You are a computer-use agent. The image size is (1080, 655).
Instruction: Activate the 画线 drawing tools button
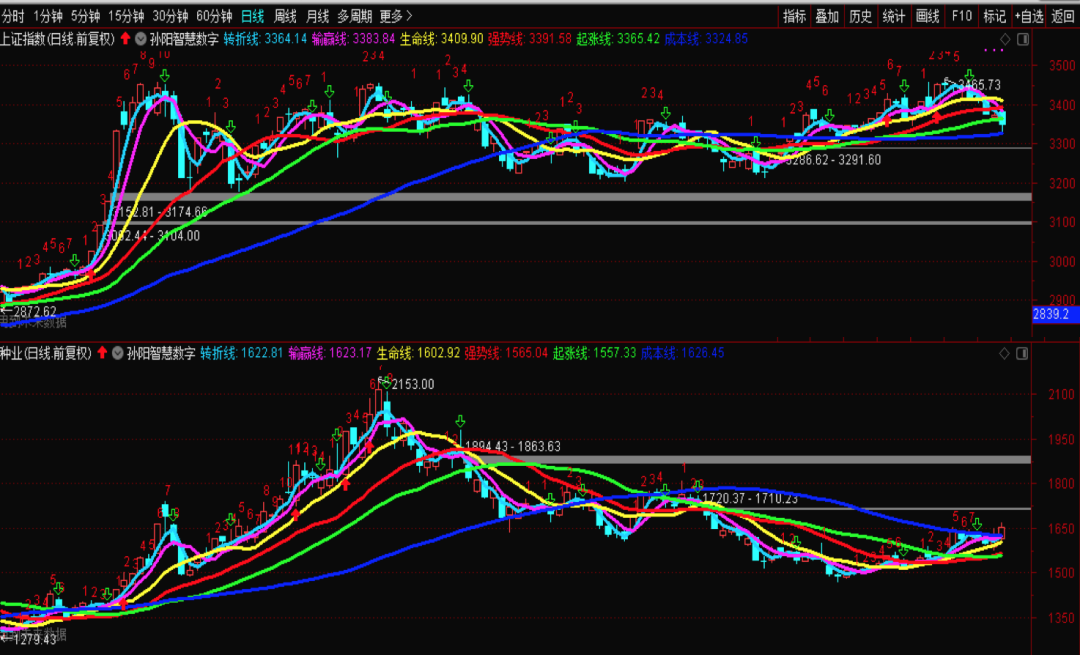pos(927,16)
